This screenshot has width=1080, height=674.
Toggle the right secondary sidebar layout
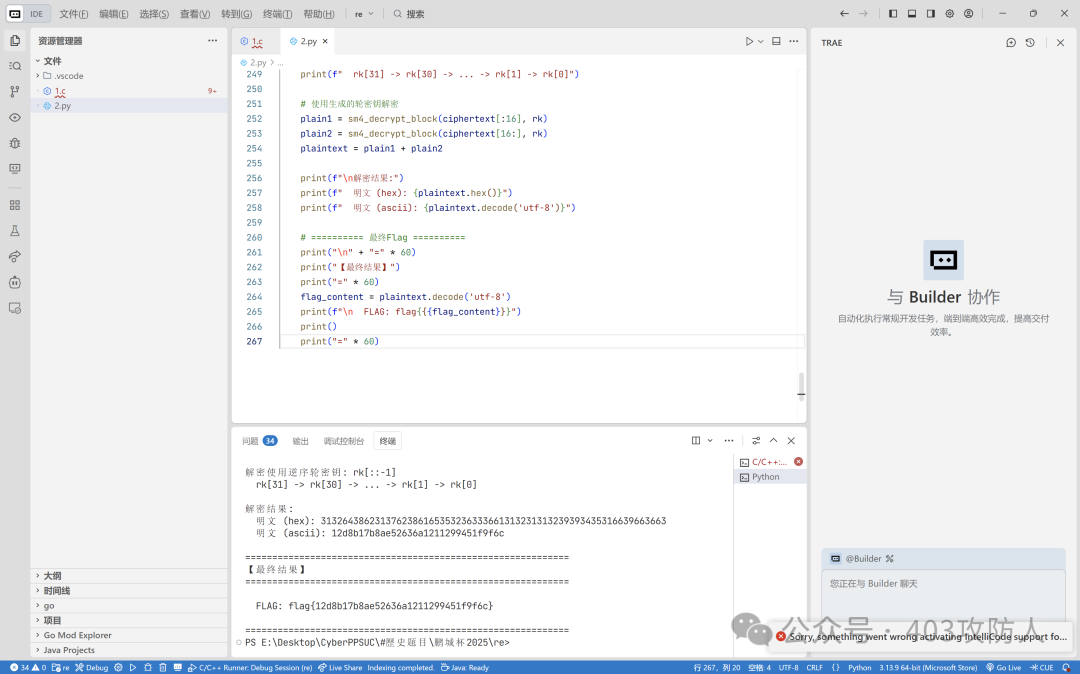point(930,14)
